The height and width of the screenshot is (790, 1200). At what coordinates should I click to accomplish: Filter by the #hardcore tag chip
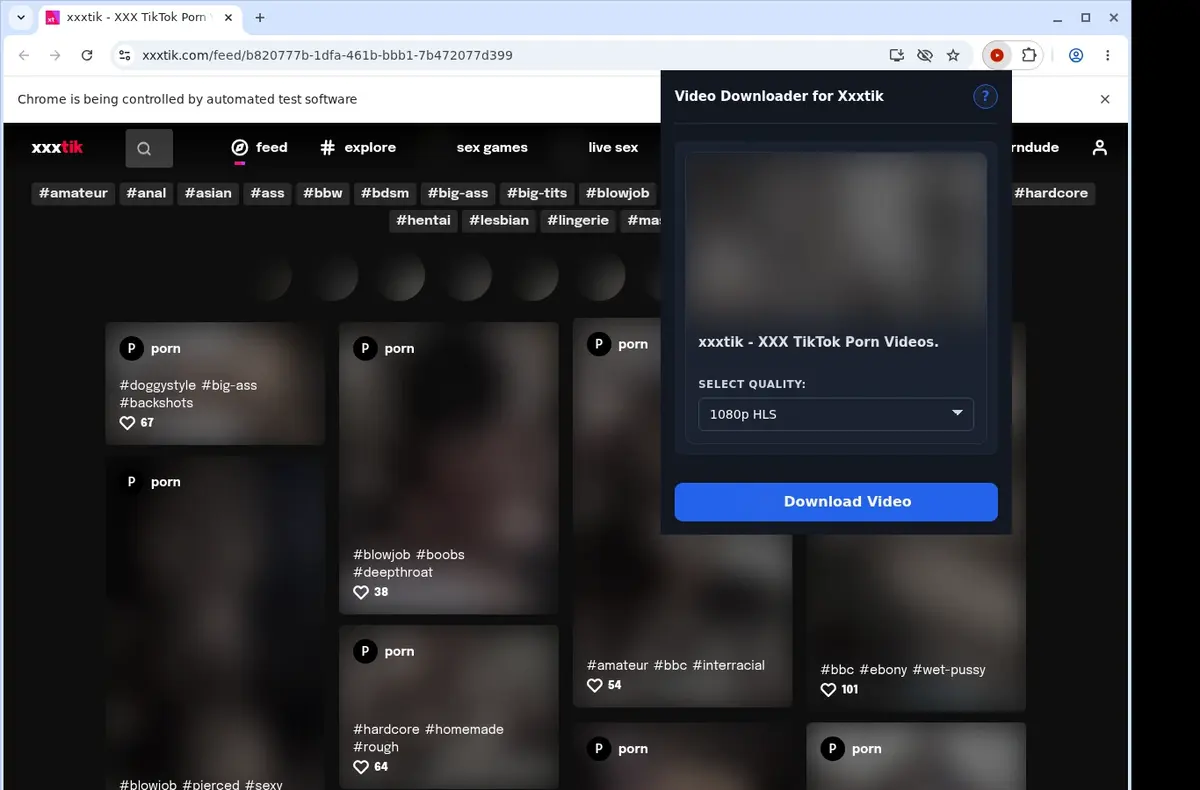1051,193
